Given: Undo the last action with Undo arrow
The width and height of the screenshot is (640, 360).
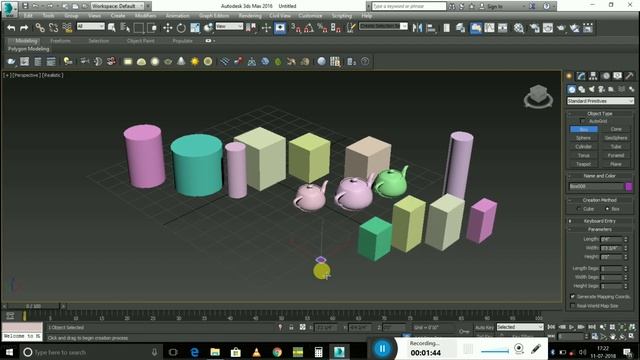Looking at the screenshot, I should (x=11, y=28).
